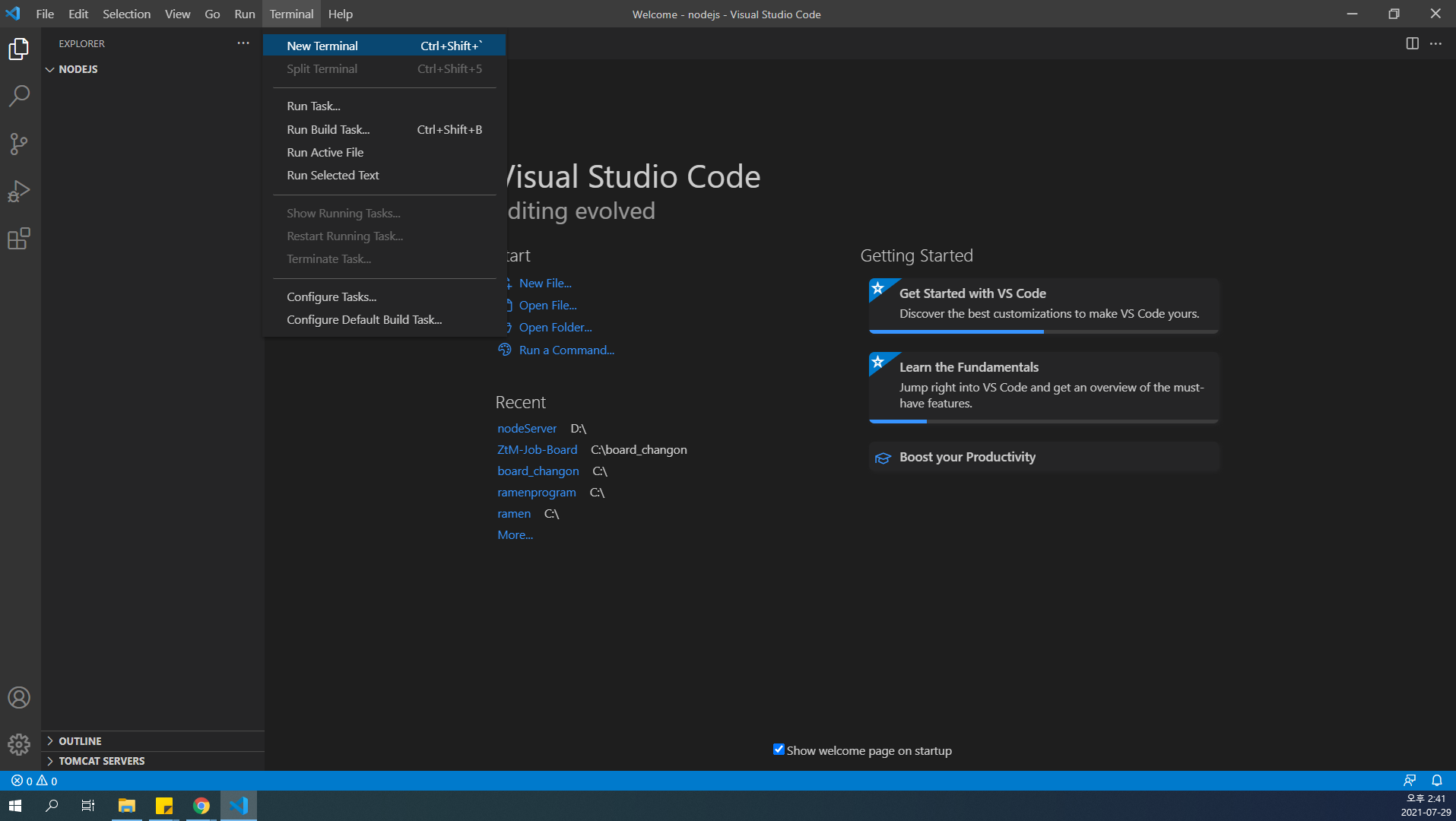This screenshot has width=1456, height=821.
Task: Choose Configure Tasks... menu entry
Action: pos(384,296)
